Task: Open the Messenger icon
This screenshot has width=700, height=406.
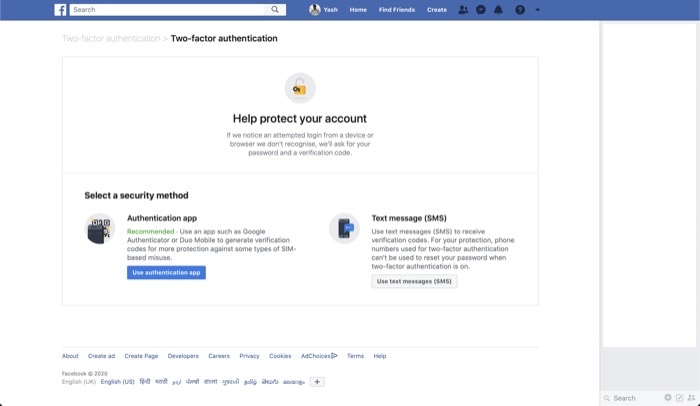Action: pyautogui.click(x=481, y=10)
